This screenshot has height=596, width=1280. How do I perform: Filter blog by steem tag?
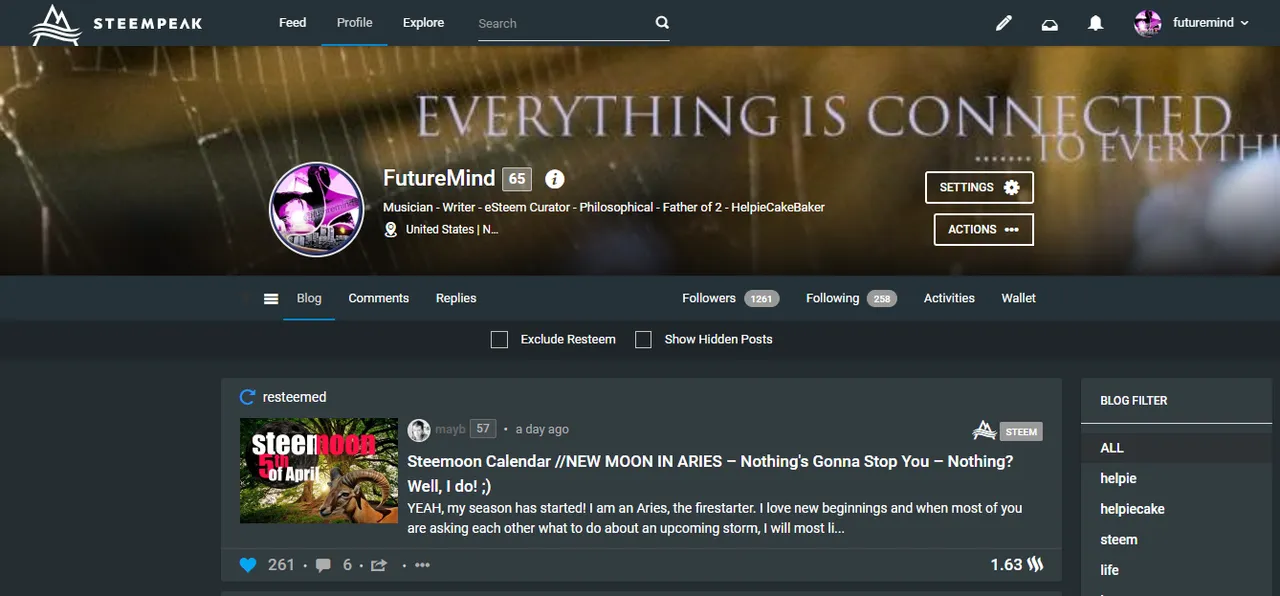coord(1119,539)
